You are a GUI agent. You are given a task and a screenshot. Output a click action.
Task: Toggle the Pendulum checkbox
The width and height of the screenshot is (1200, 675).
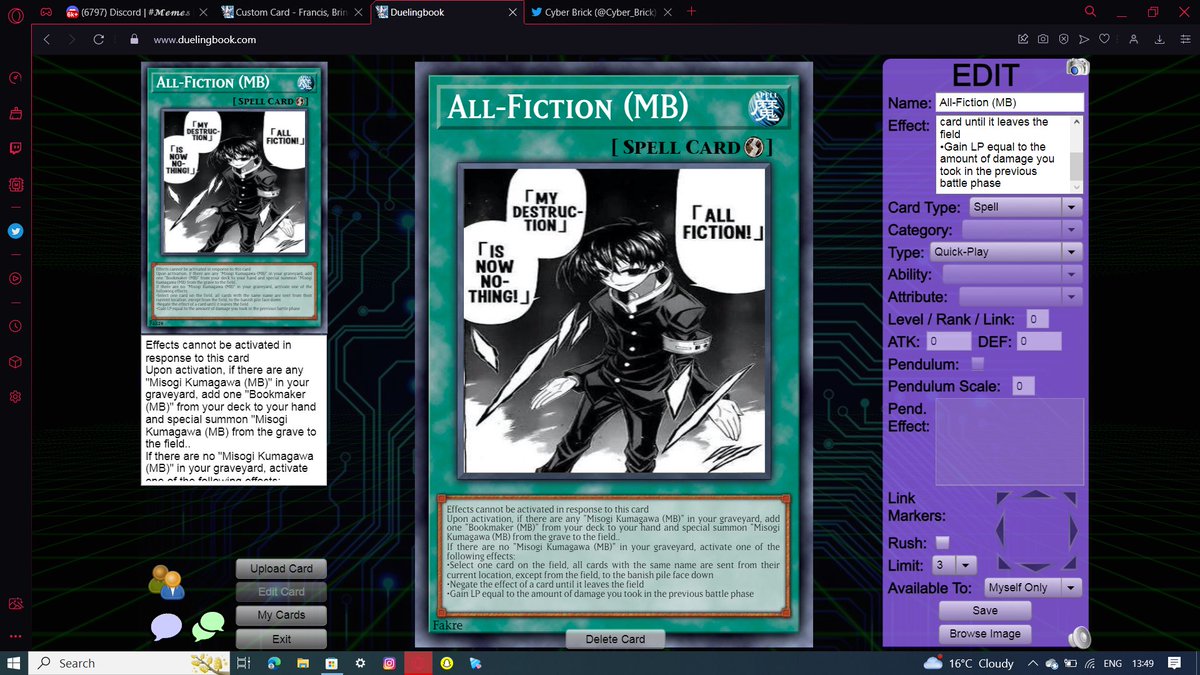click(978, 363)
